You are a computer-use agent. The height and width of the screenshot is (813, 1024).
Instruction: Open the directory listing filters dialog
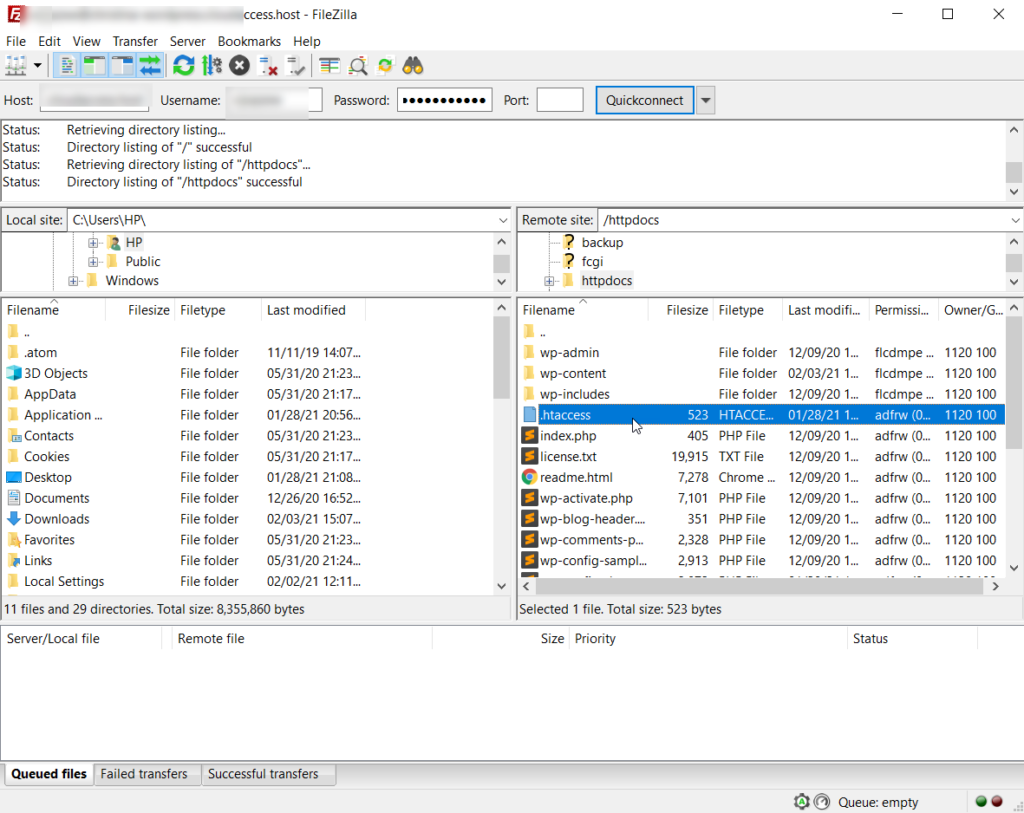point(330,66)
